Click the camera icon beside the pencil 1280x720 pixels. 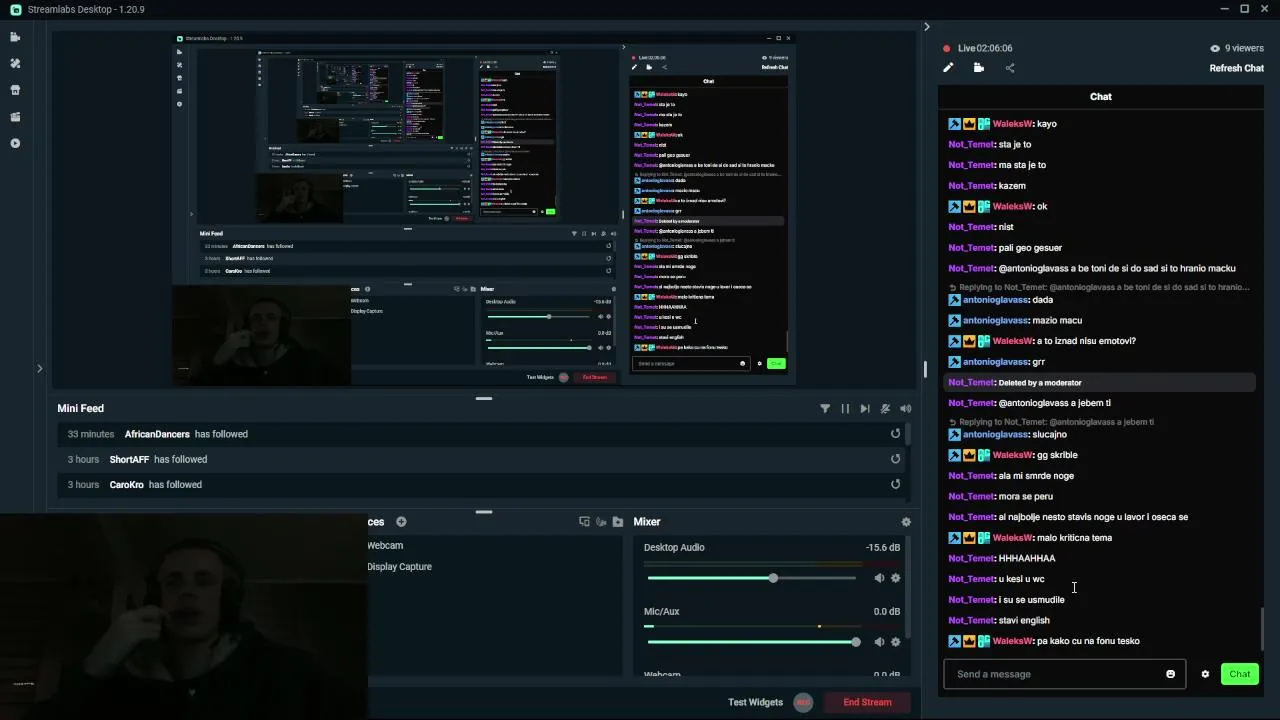(979, 68)
